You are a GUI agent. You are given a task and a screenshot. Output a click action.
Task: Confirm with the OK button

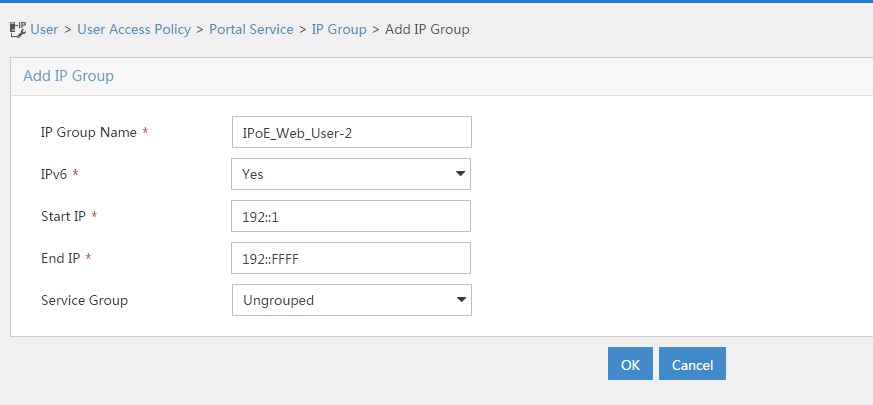[x=630, y=364]
